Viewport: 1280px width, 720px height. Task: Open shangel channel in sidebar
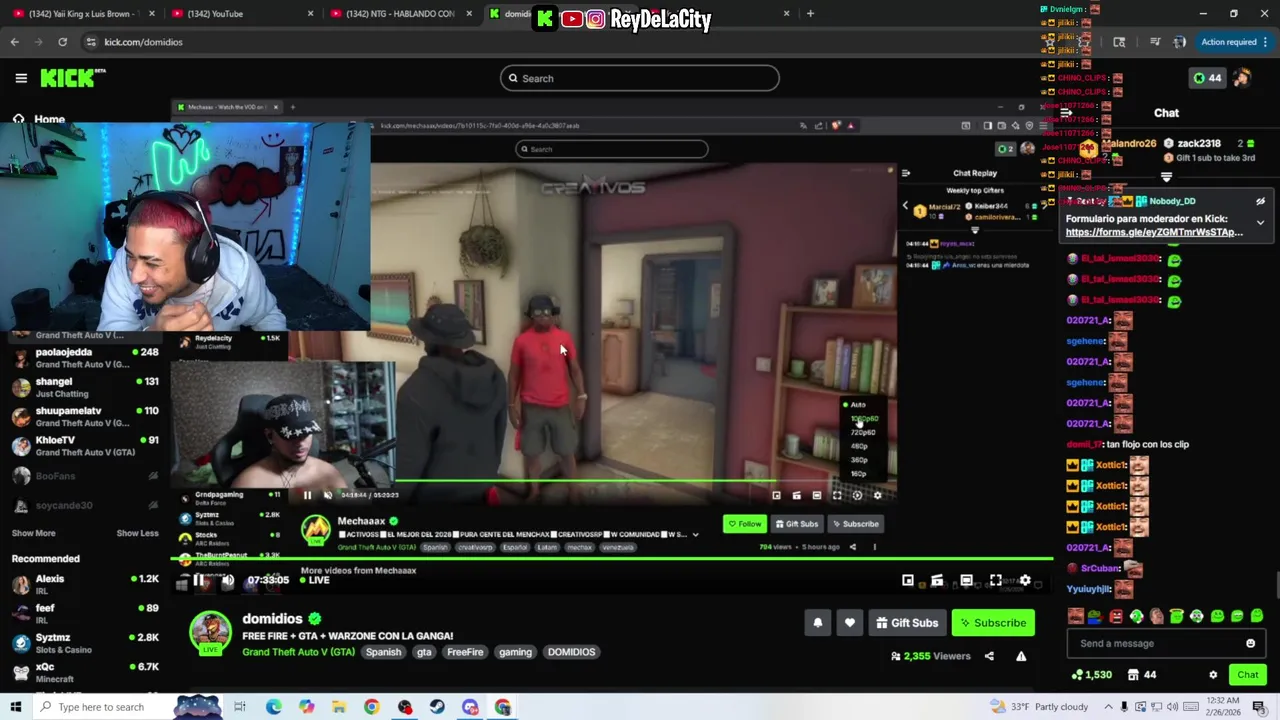pyautogui.click(x=85, y=387)
